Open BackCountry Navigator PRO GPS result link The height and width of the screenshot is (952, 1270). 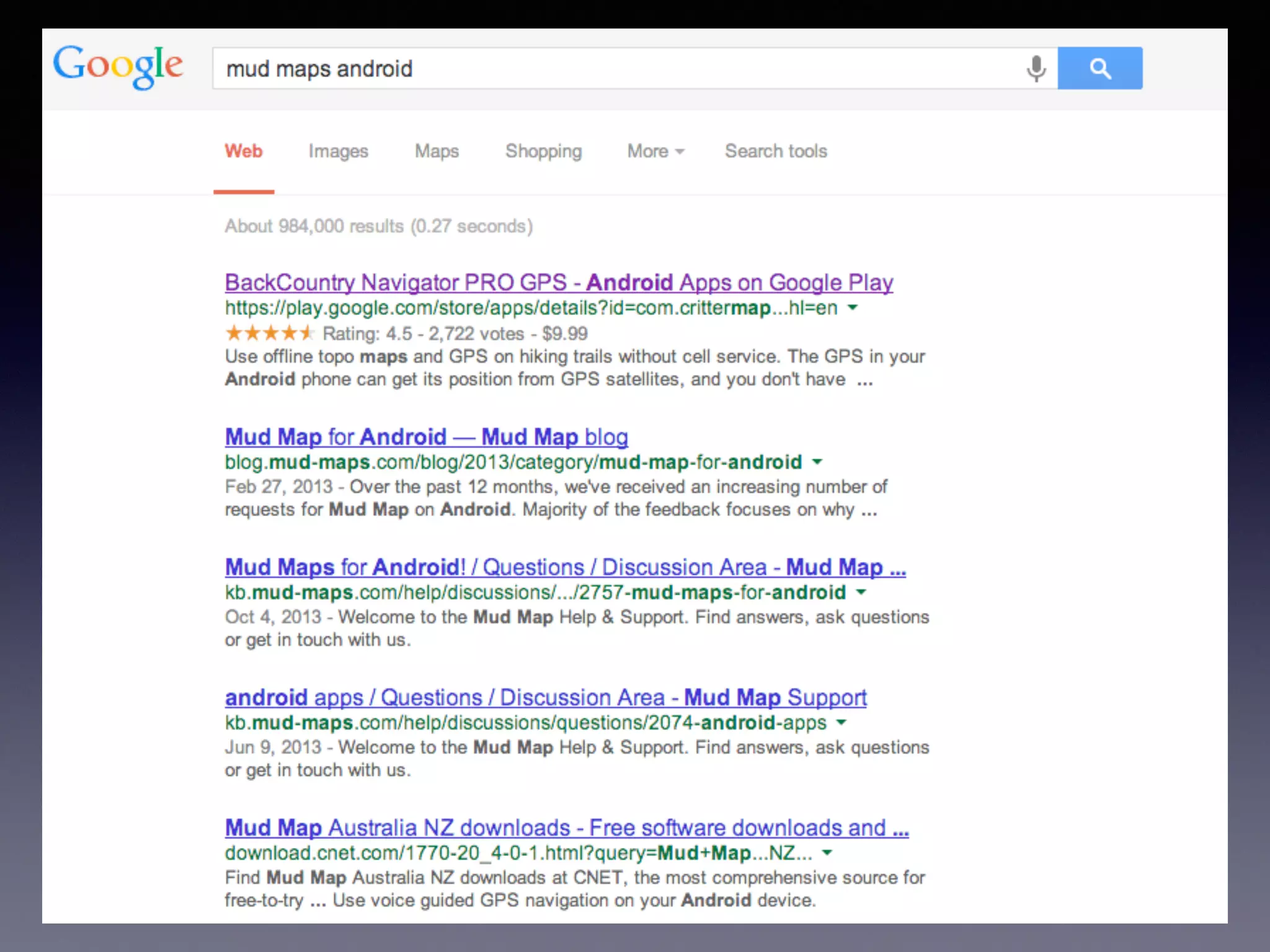[x=558, y=283]
